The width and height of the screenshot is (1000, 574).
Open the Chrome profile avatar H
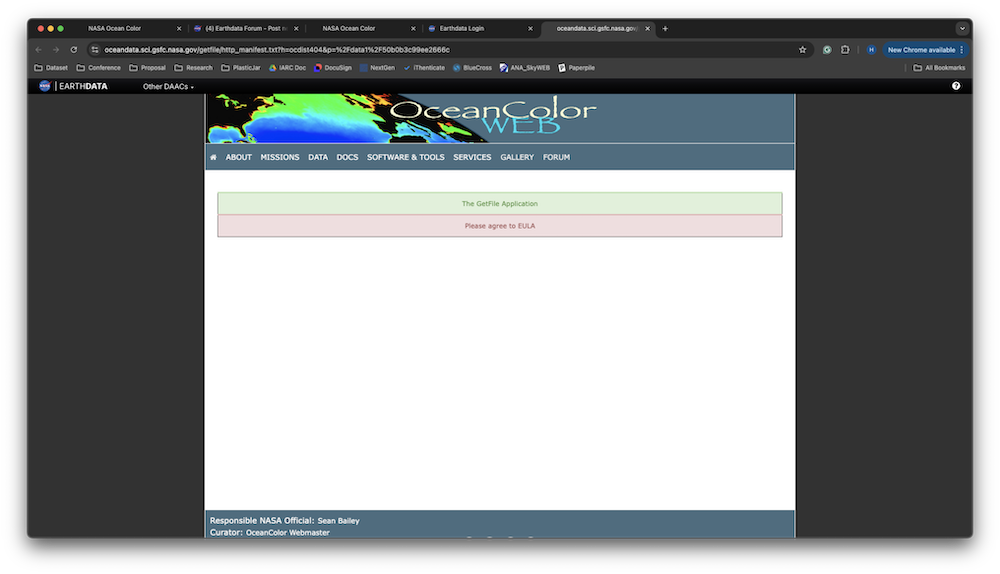(871, 50)
